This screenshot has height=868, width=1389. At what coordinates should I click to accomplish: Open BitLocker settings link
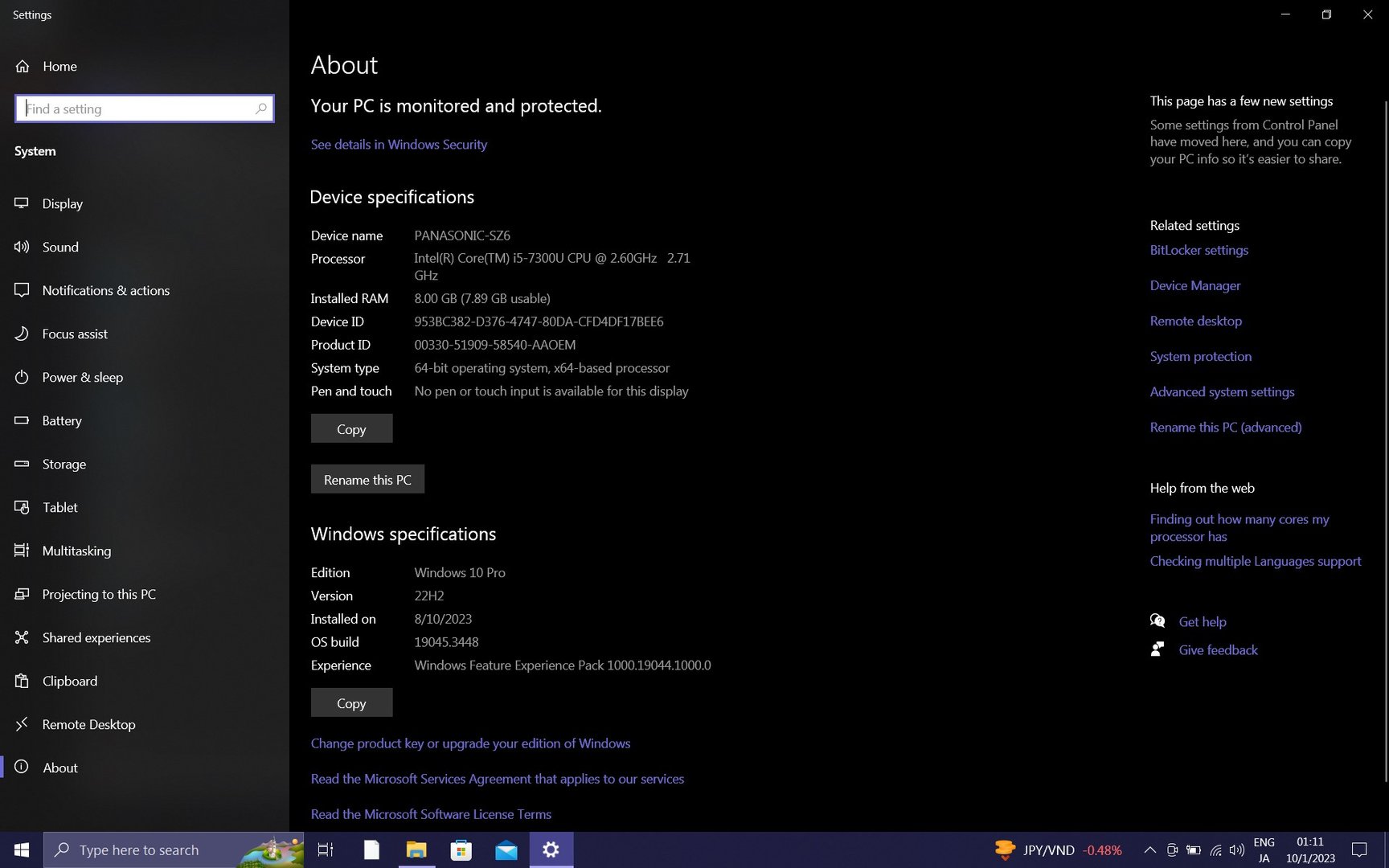(1198, 251)
